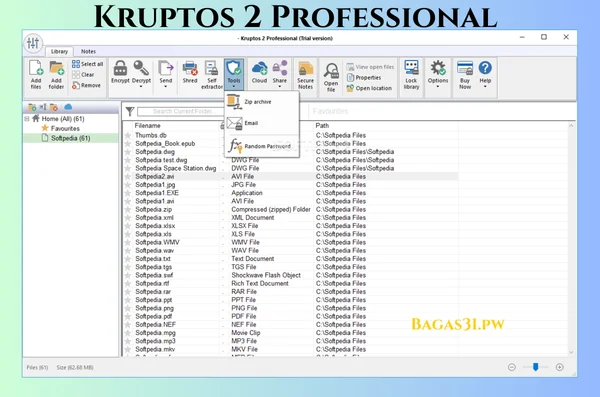The image size is (600, 397).
Task: Click the Lock library icon
Action: [x=411, y=68]
